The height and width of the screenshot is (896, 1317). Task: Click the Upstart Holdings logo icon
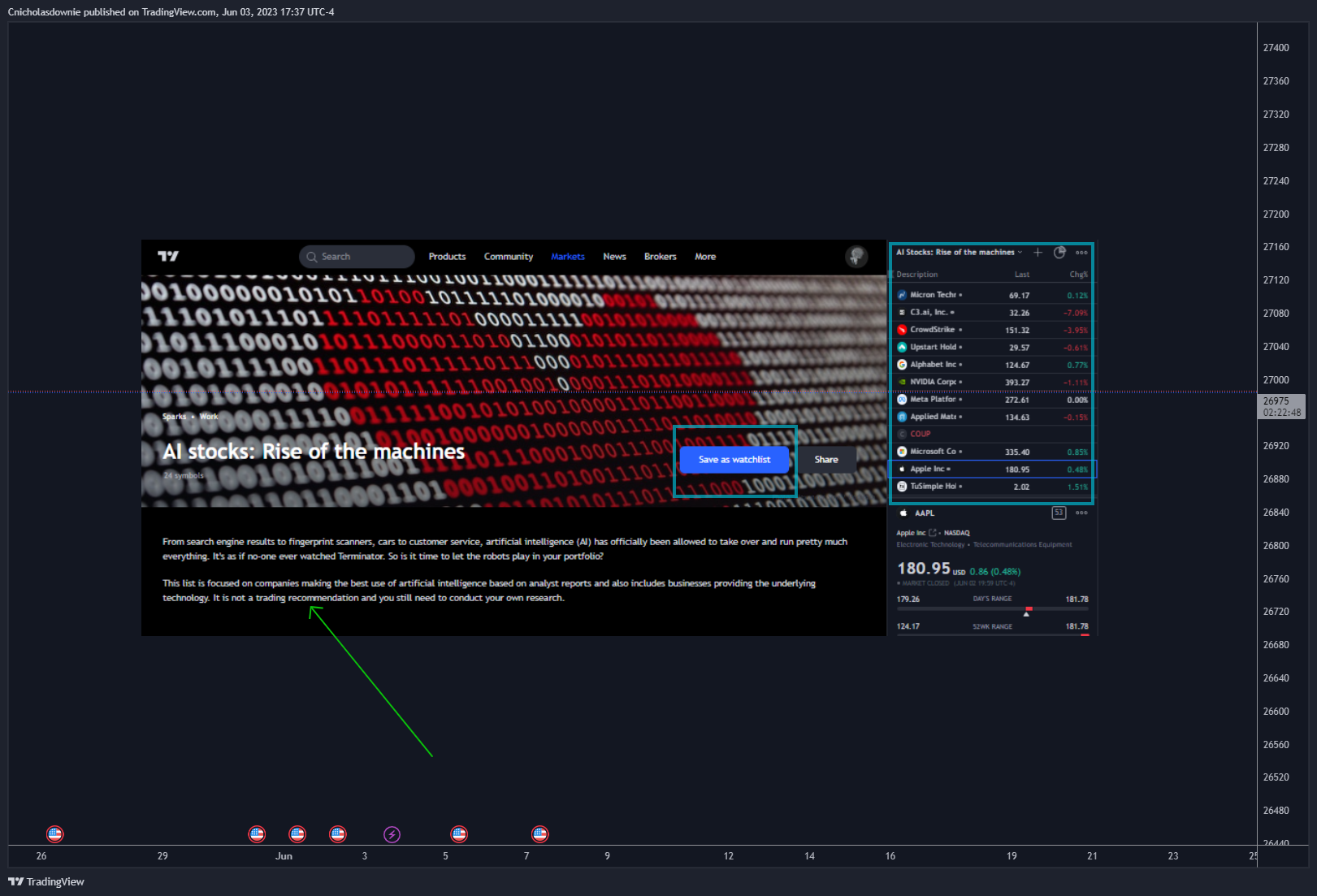(x=902, y=347)
